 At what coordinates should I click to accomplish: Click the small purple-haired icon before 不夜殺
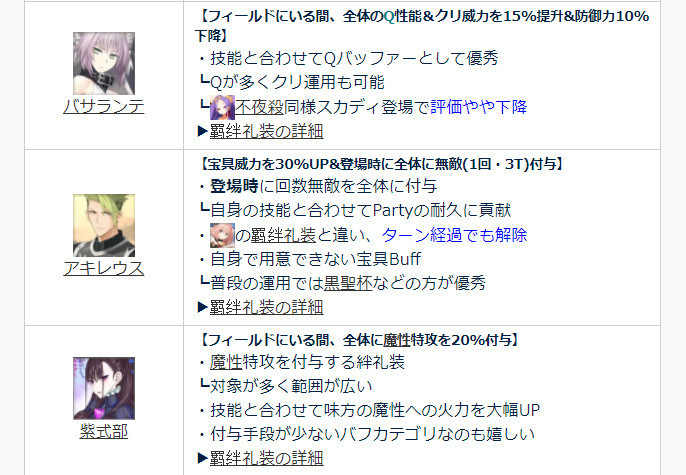tap(222, 107)
